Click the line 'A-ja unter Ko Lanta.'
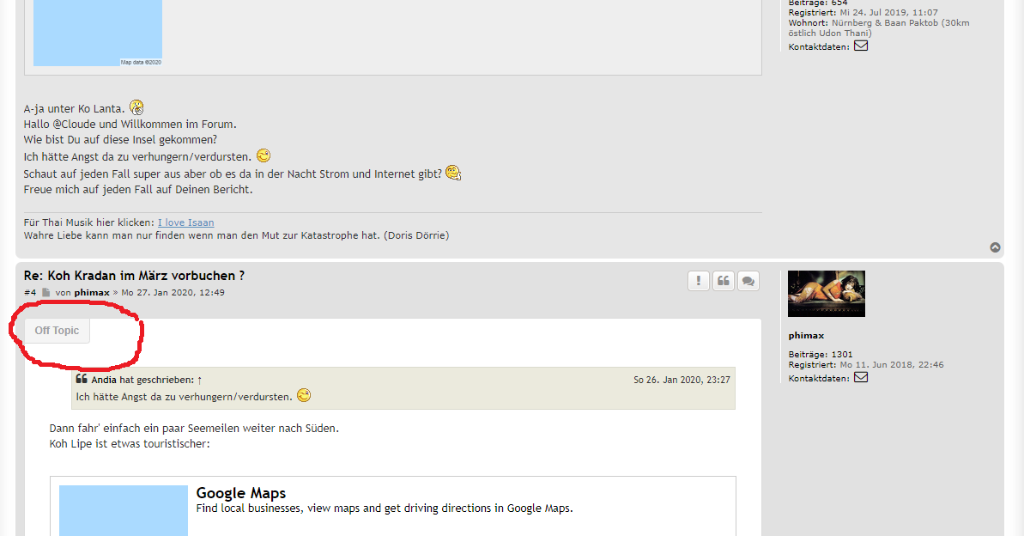 point(74,109)
